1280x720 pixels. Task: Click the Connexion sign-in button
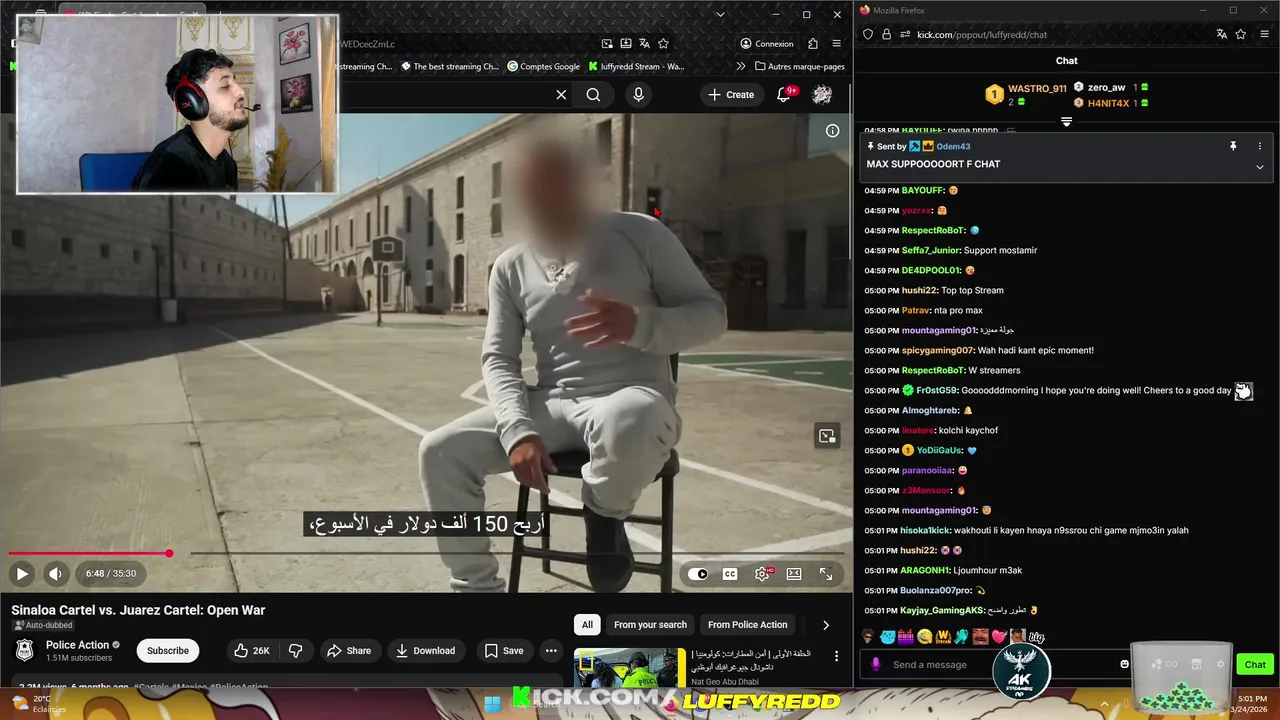(767, 44)
